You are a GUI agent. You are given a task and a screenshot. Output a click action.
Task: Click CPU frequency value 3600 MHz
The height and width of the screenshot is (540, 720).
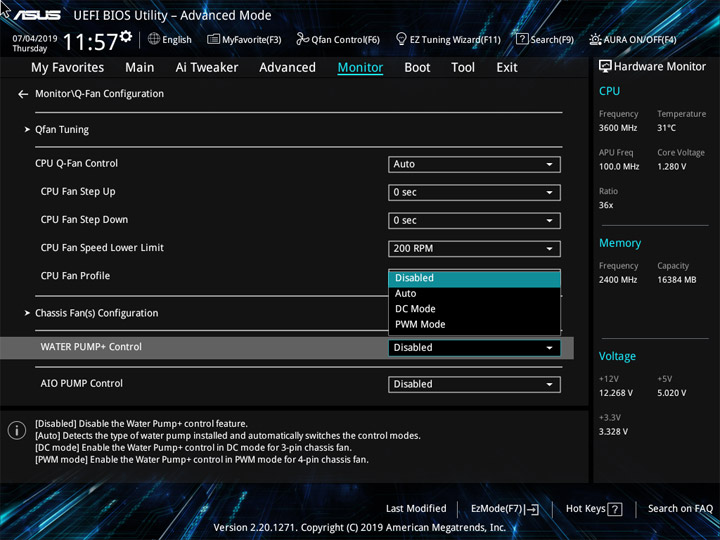click(618, 128)
